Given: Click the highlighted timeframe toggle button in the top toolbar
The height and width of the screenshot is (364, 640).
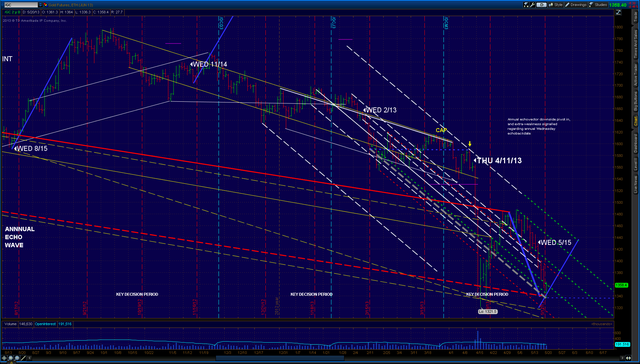Looking at the screenshot, I should 542,5.
